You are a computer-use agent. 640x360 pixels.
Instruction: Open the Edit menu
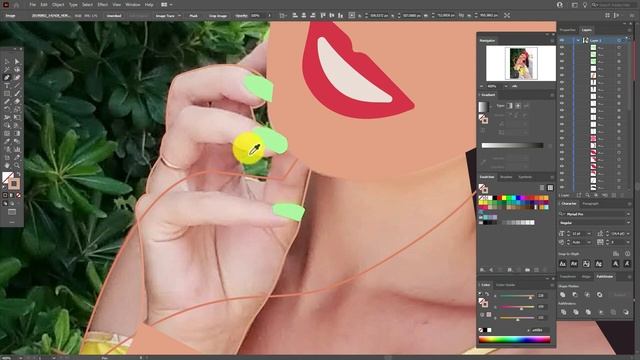[x=44, y=4]
